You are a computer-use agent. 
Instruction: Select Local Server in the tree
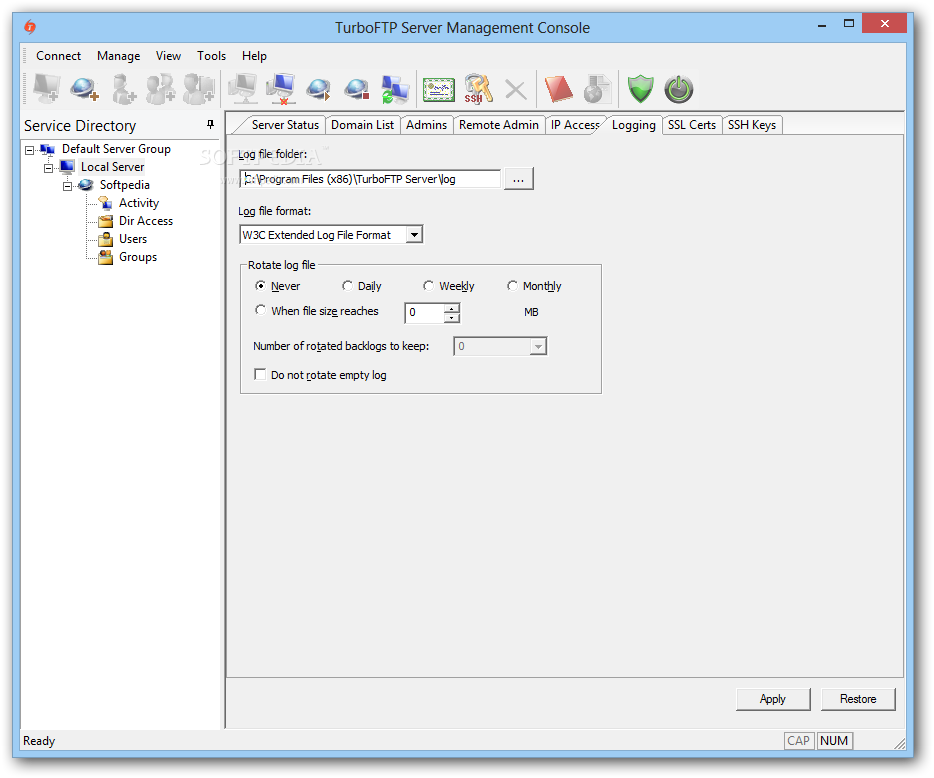(x=113, y=167)
